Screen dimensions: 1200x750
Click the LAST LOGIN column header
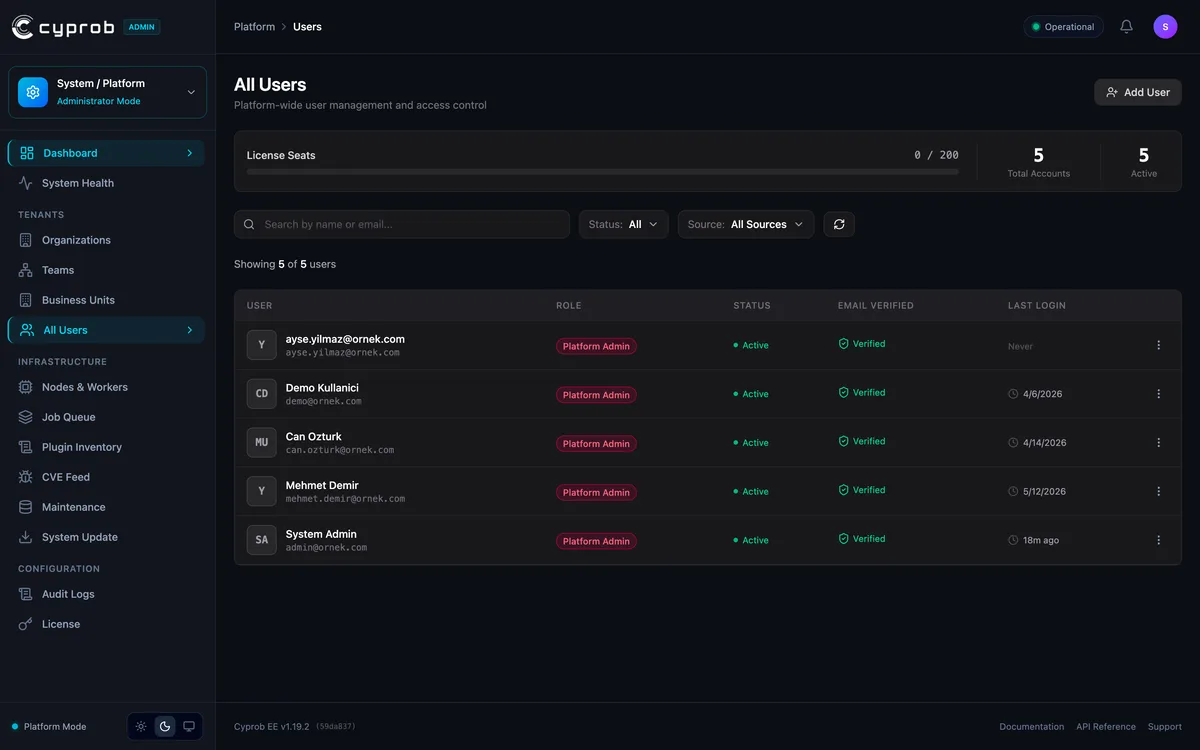pyautogui.click(x=1037, y=305)
